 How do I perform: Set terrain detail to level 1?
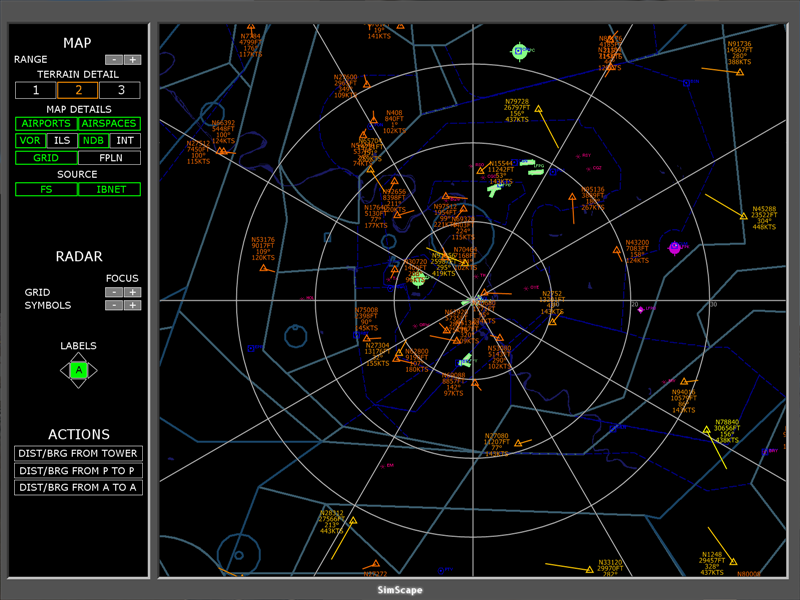(x=36, y=90)
